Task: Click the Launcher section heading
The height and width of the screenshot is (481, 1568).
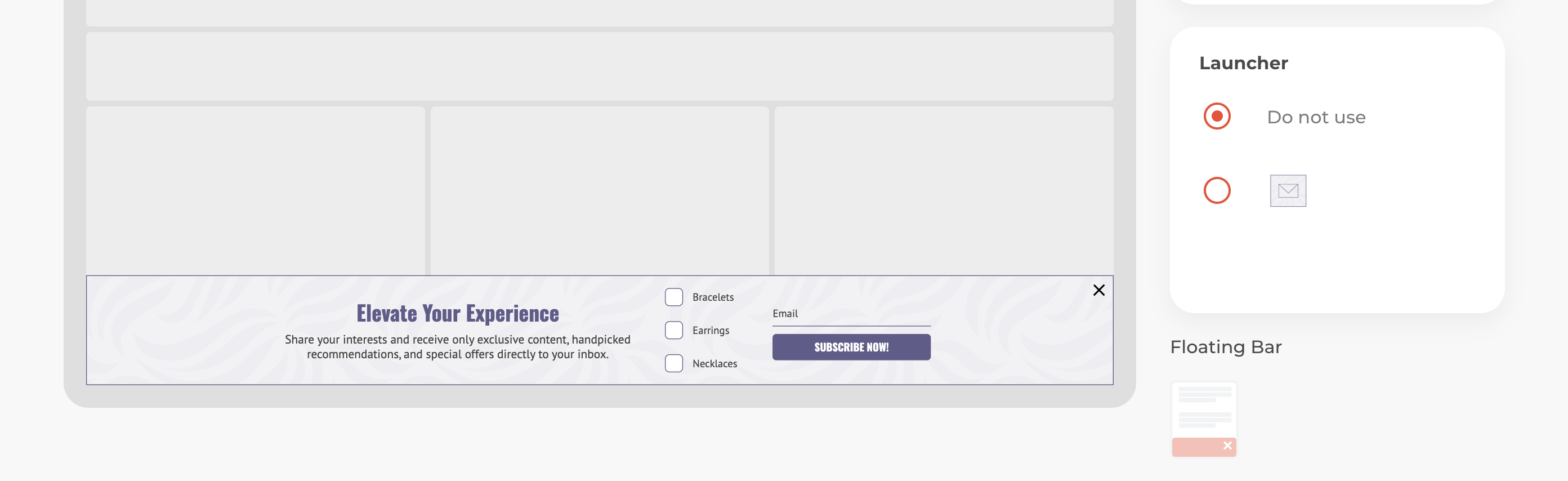Action: click(x=1243, y=63)
